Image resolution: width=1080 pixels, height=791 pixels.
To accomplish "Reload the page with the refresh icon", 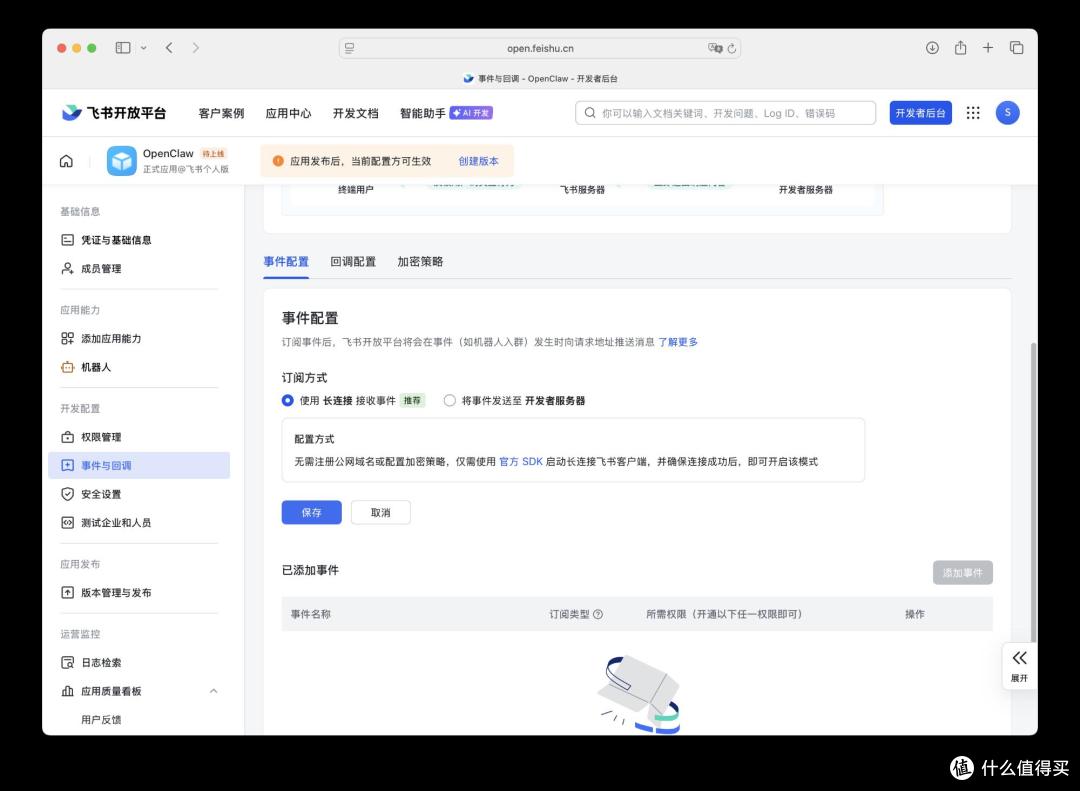I will point(731,48).
